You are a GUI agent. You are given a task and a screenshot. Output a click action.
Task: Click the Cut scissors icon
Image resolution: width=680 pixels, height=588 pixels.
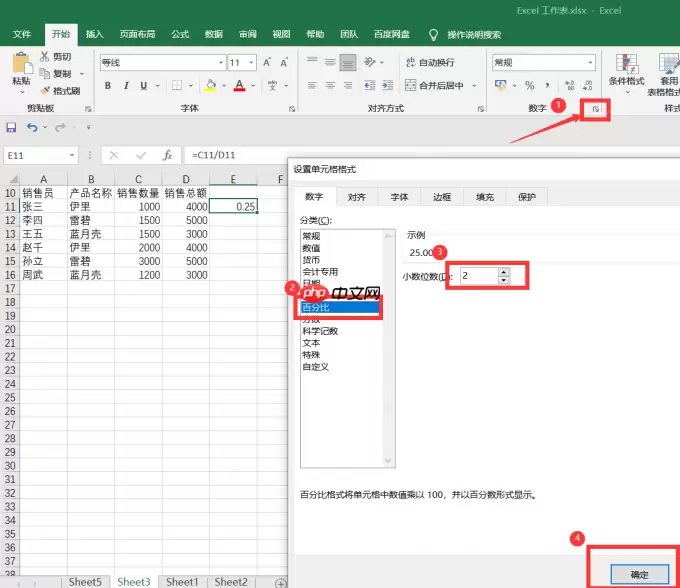[44, 56]
